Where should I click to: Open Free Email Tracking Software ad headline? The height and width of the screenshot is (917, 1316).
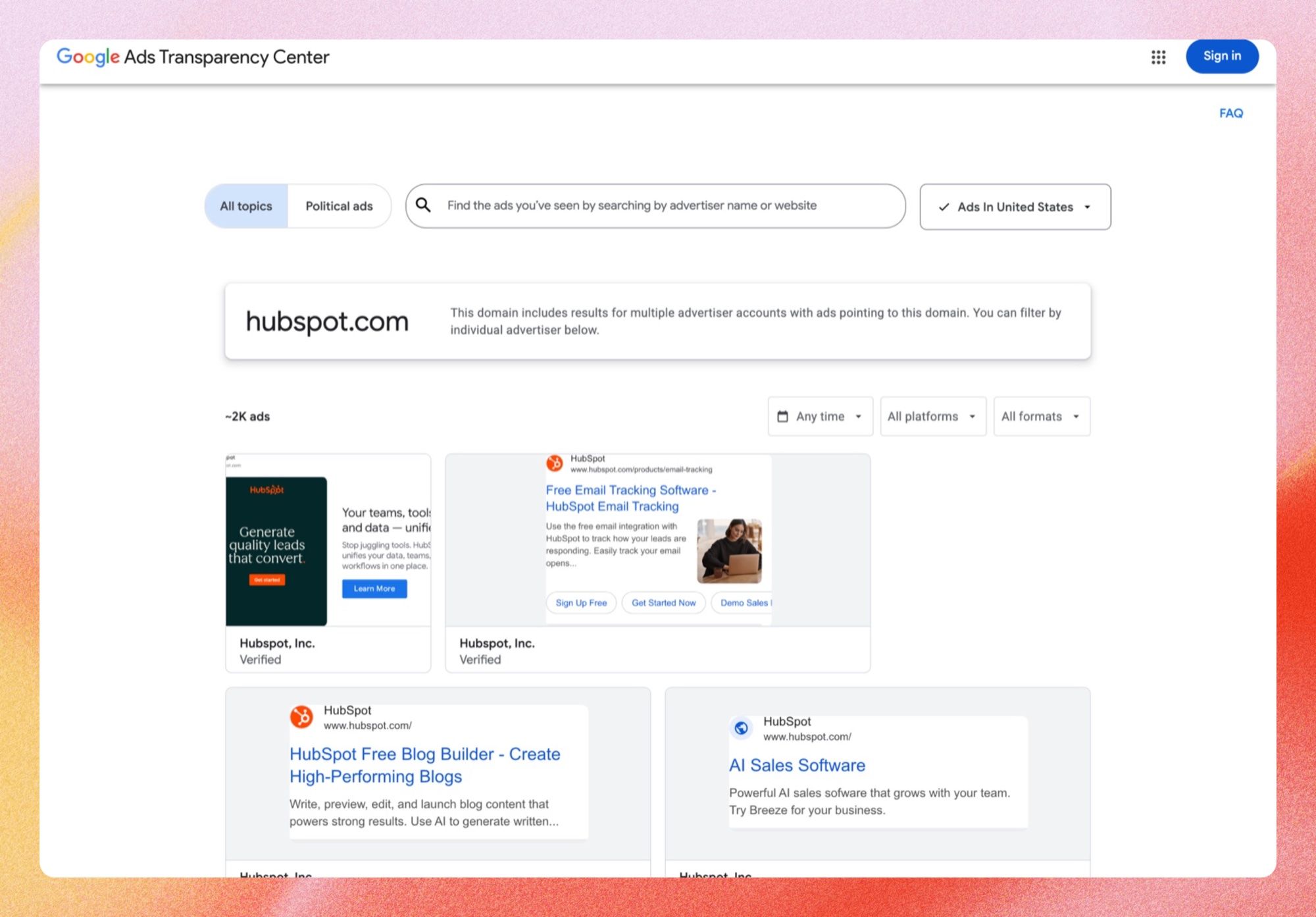pyautogui.click(x=630, y=498)
